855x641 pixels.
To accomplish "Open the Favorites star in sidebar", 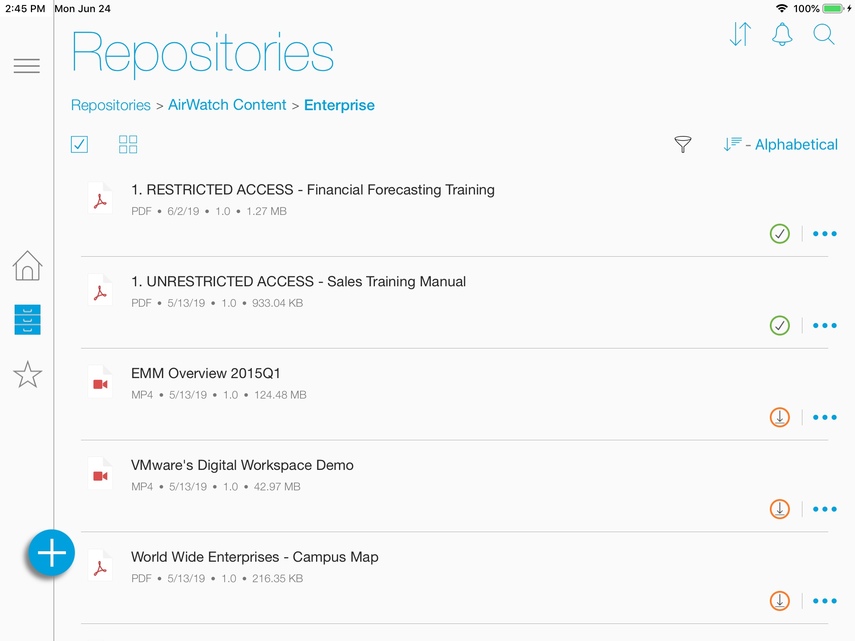I will coord(27,374).
